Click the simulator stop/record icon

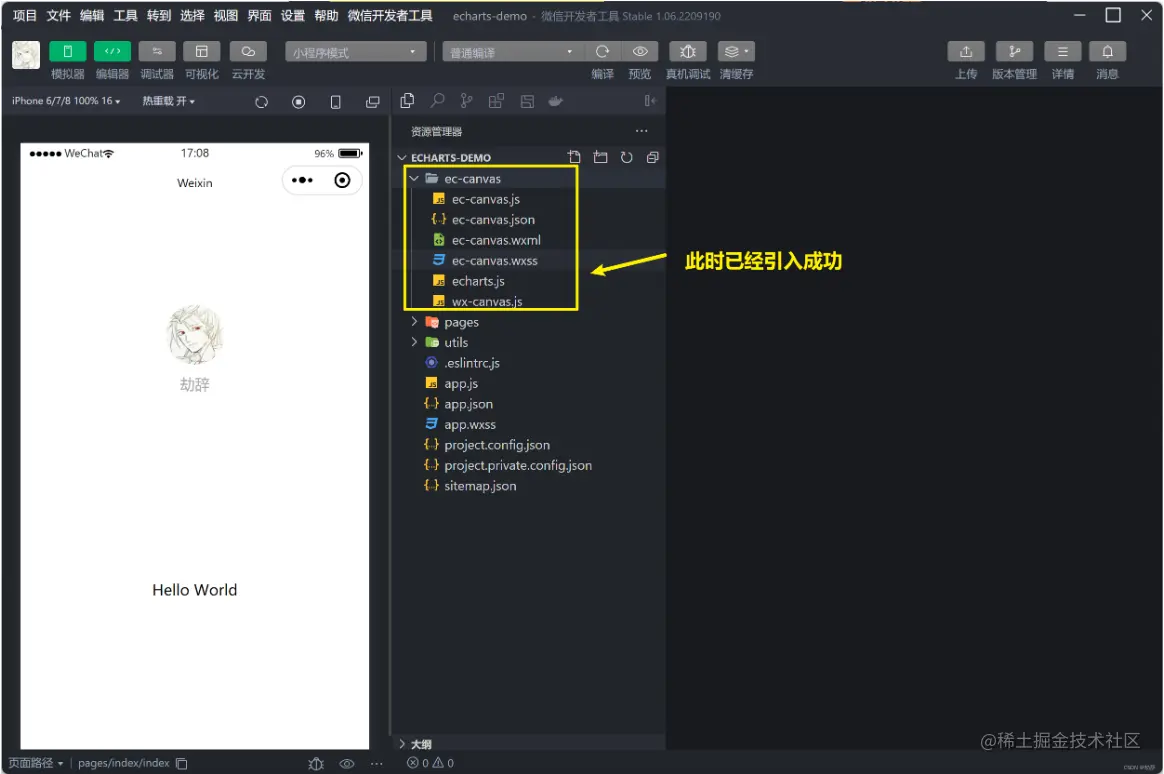coord(298,102)
